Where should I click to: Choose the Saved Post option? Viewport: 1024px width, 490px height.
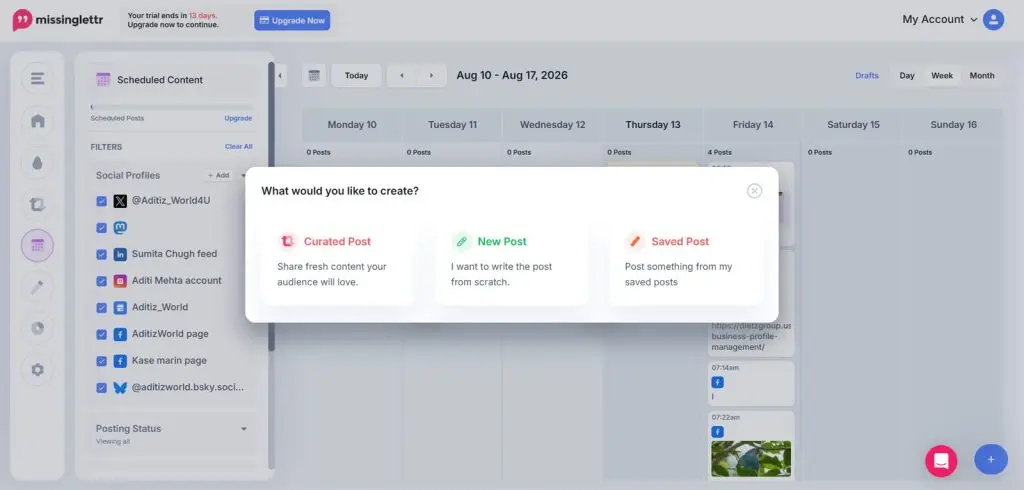686,263
